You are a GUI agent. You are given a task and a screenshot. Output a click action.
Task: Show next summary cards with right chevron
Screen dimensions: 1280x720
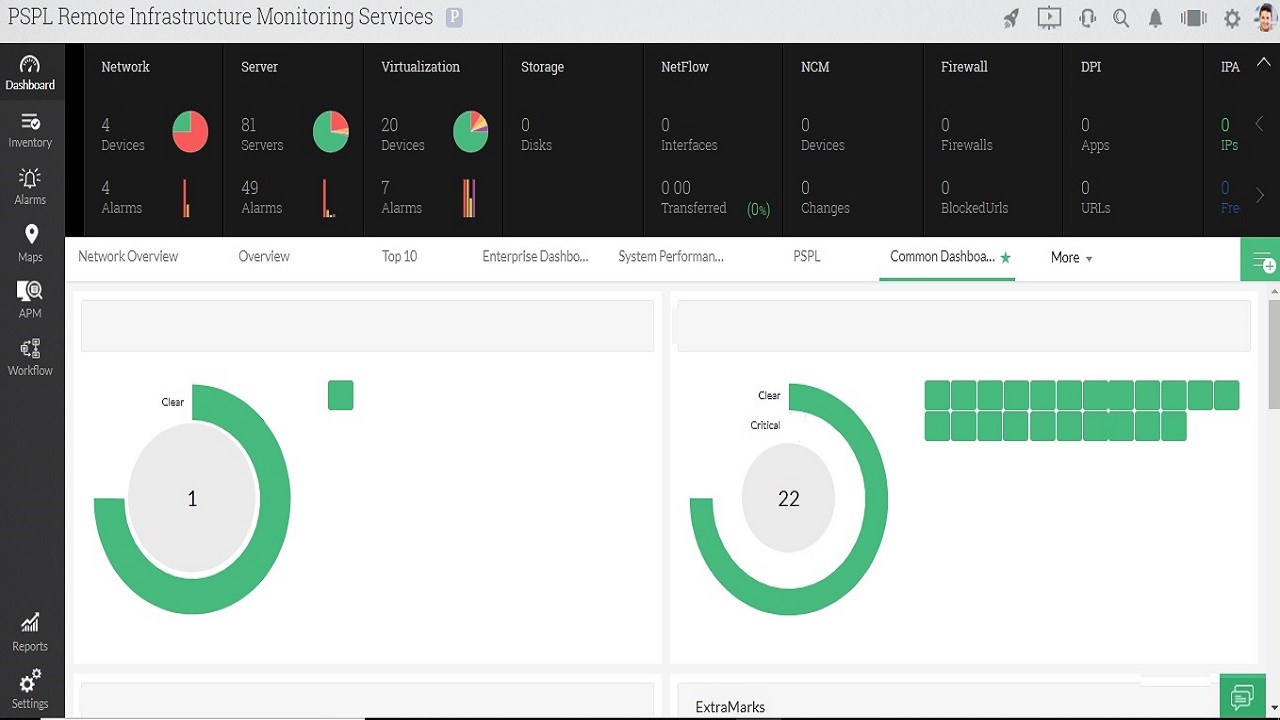[1259, 195]
